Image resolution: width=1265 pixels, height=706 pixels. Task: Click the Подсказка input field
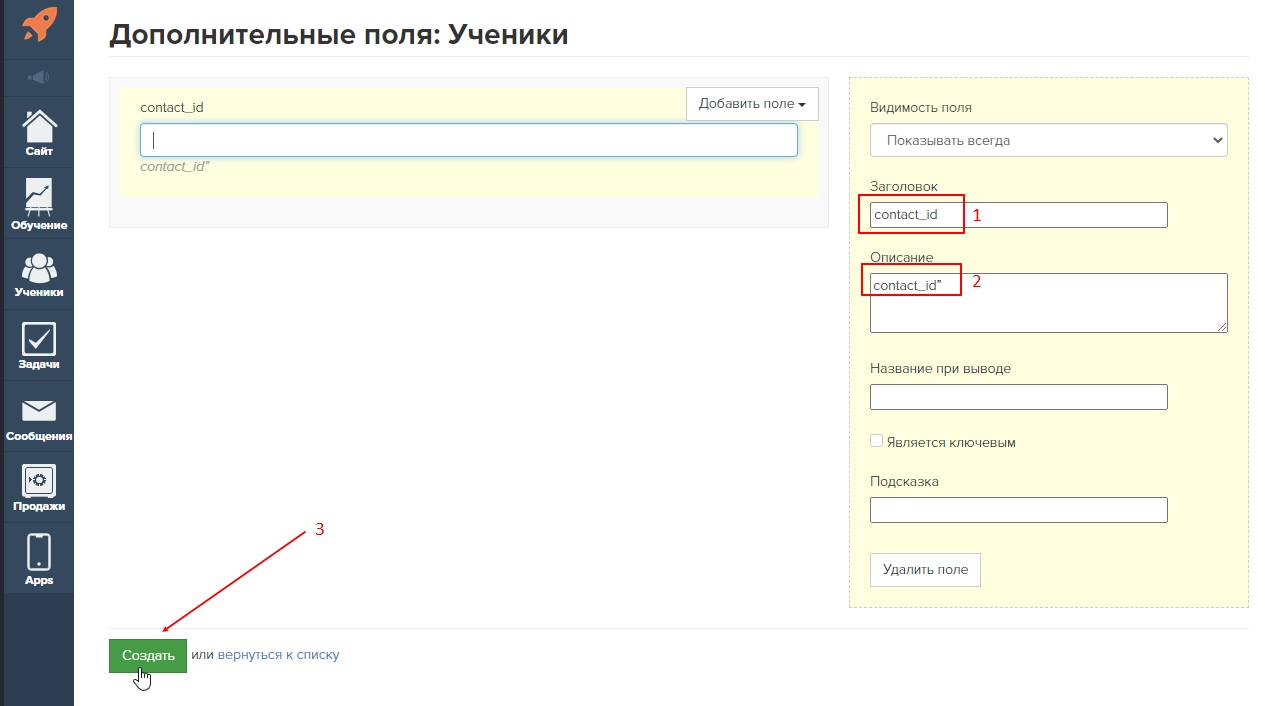1018,510
